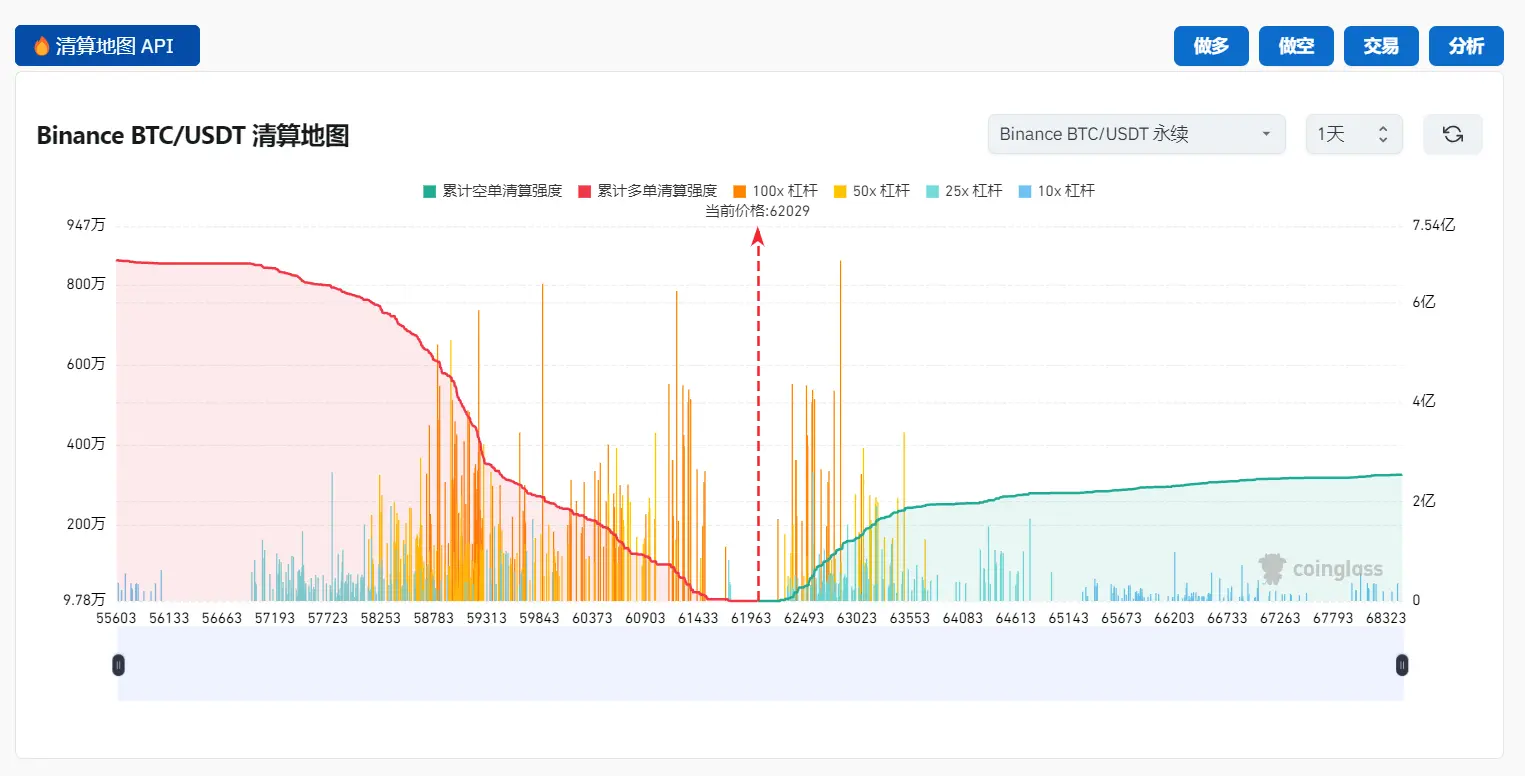Click the left handle of range slider
The width and height of the screenshot is (1525, 776).
(x=118, y=665)
